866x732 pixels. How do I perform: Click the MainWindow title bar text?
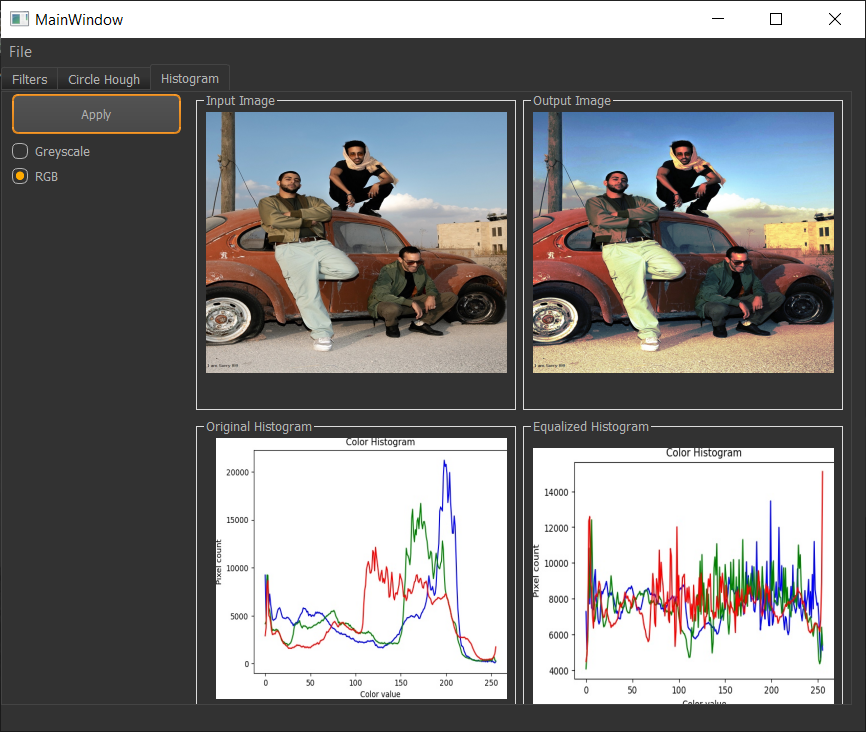(x=79, y=19)
